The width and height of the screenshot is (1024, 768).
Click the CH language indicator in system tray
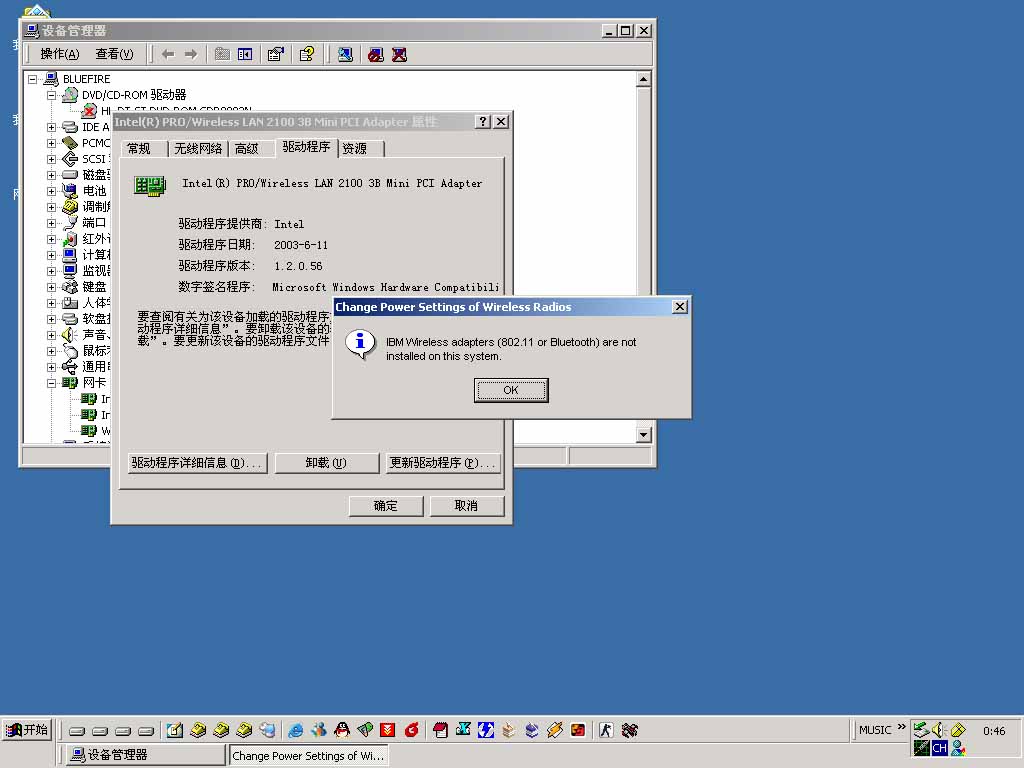[940, 748]
